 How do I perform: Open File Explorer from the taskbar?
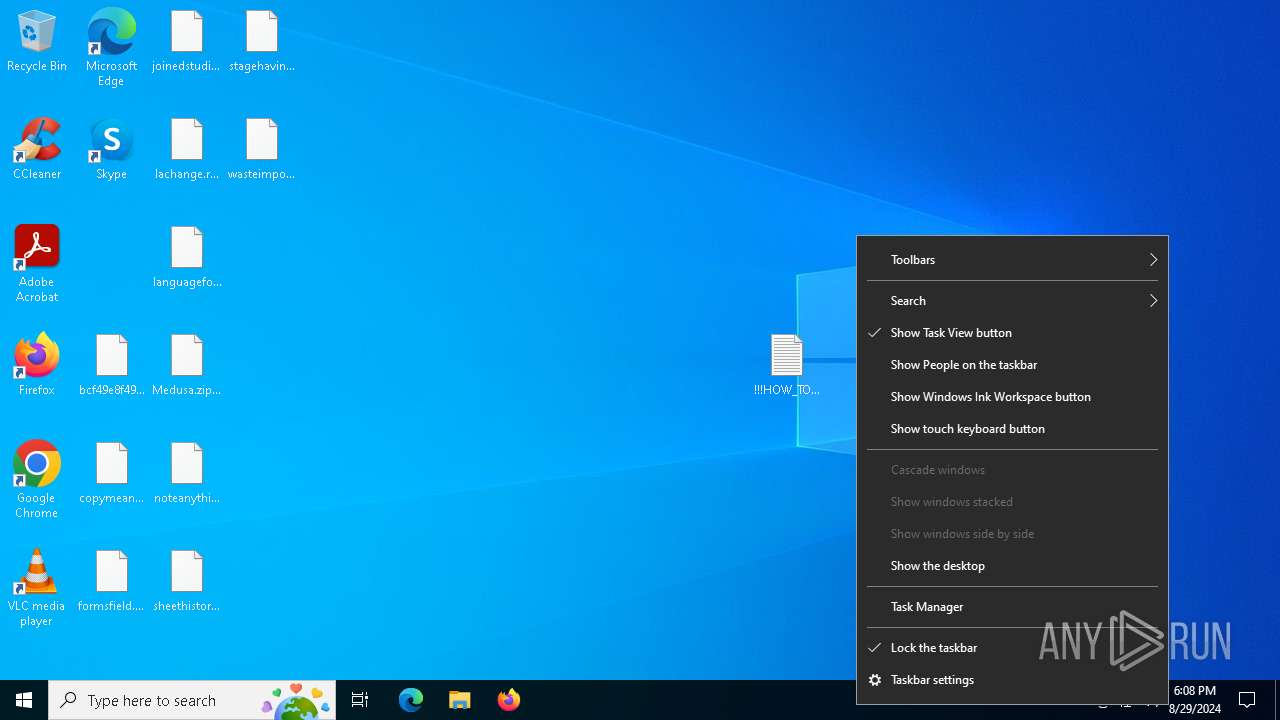460,700
